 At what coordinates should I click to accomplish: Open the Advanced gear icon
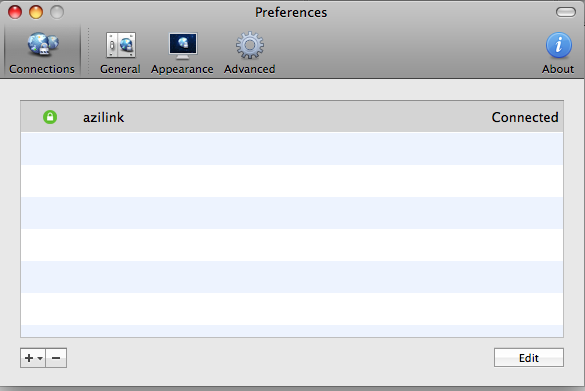(x=250, y=45)
